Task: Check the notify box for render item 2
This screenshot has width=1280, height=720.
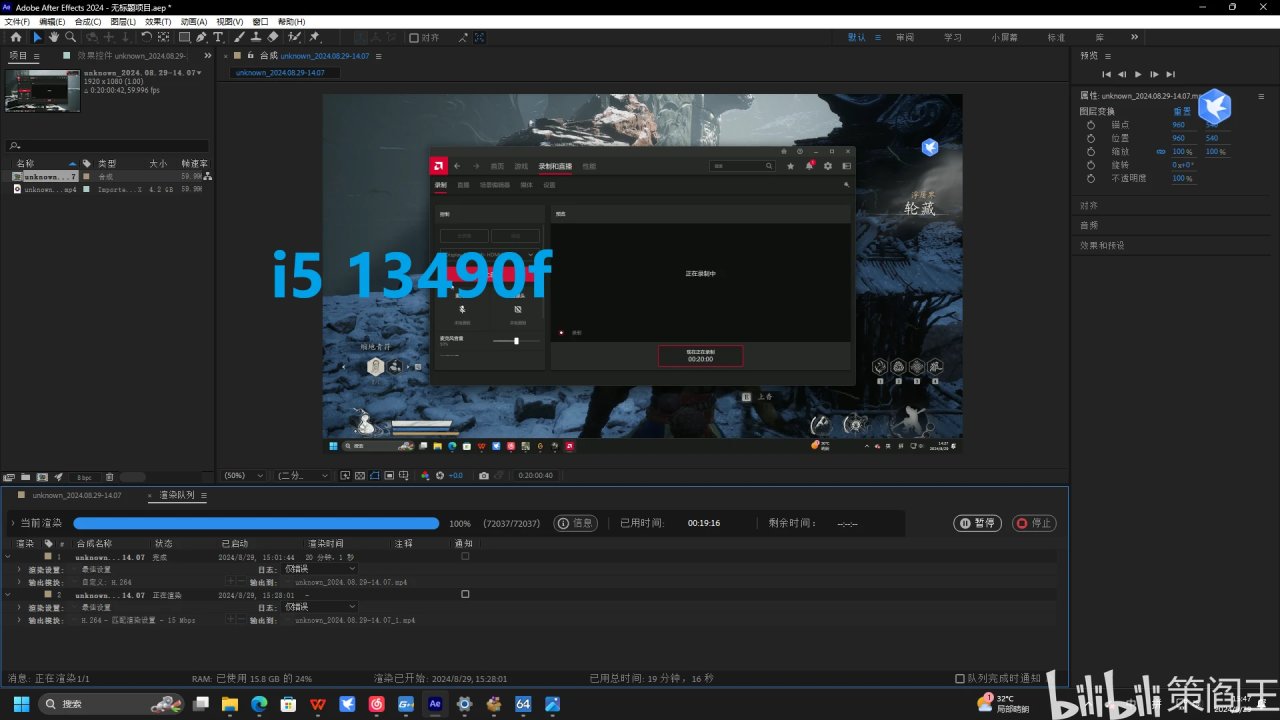Action: tap(465, 594)
